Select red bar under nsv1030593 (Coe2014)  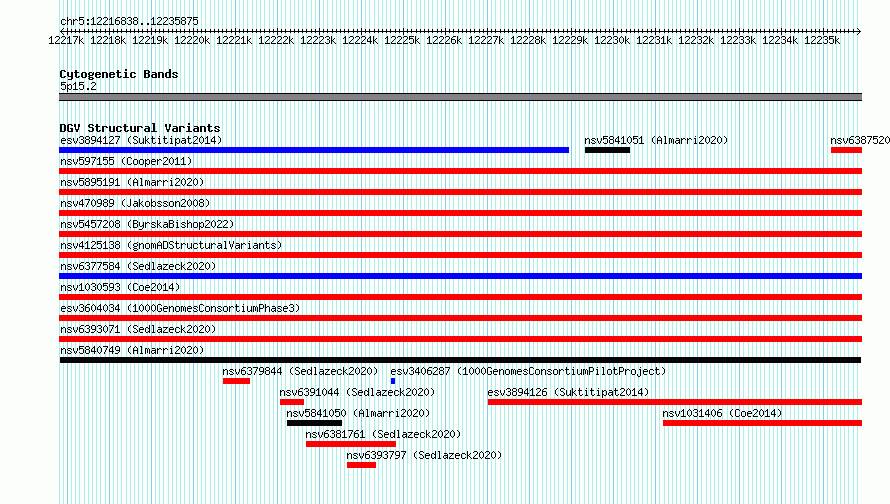(460, 297)
